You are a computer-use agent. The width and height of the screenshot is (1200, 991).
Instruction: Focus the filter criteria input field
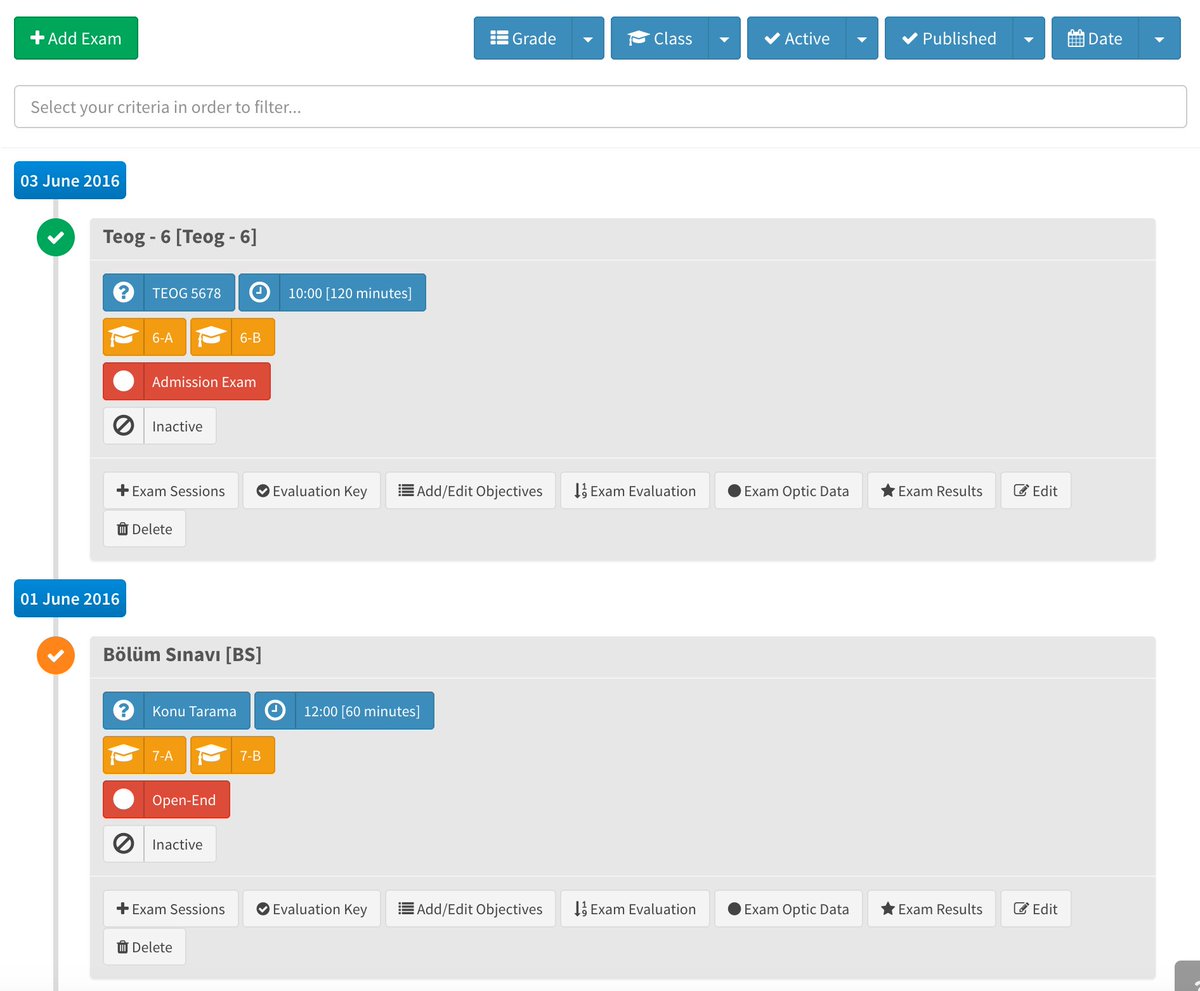coord(600,106)
